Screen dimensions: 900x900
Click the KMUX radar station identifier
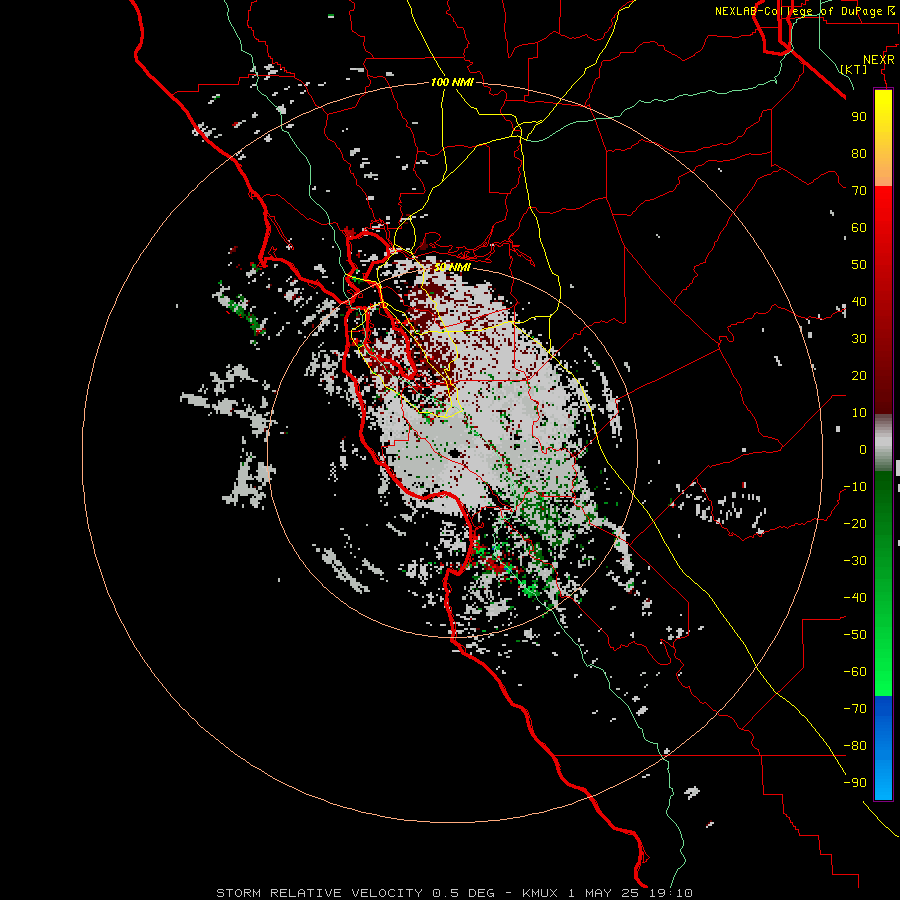[540, 893]
